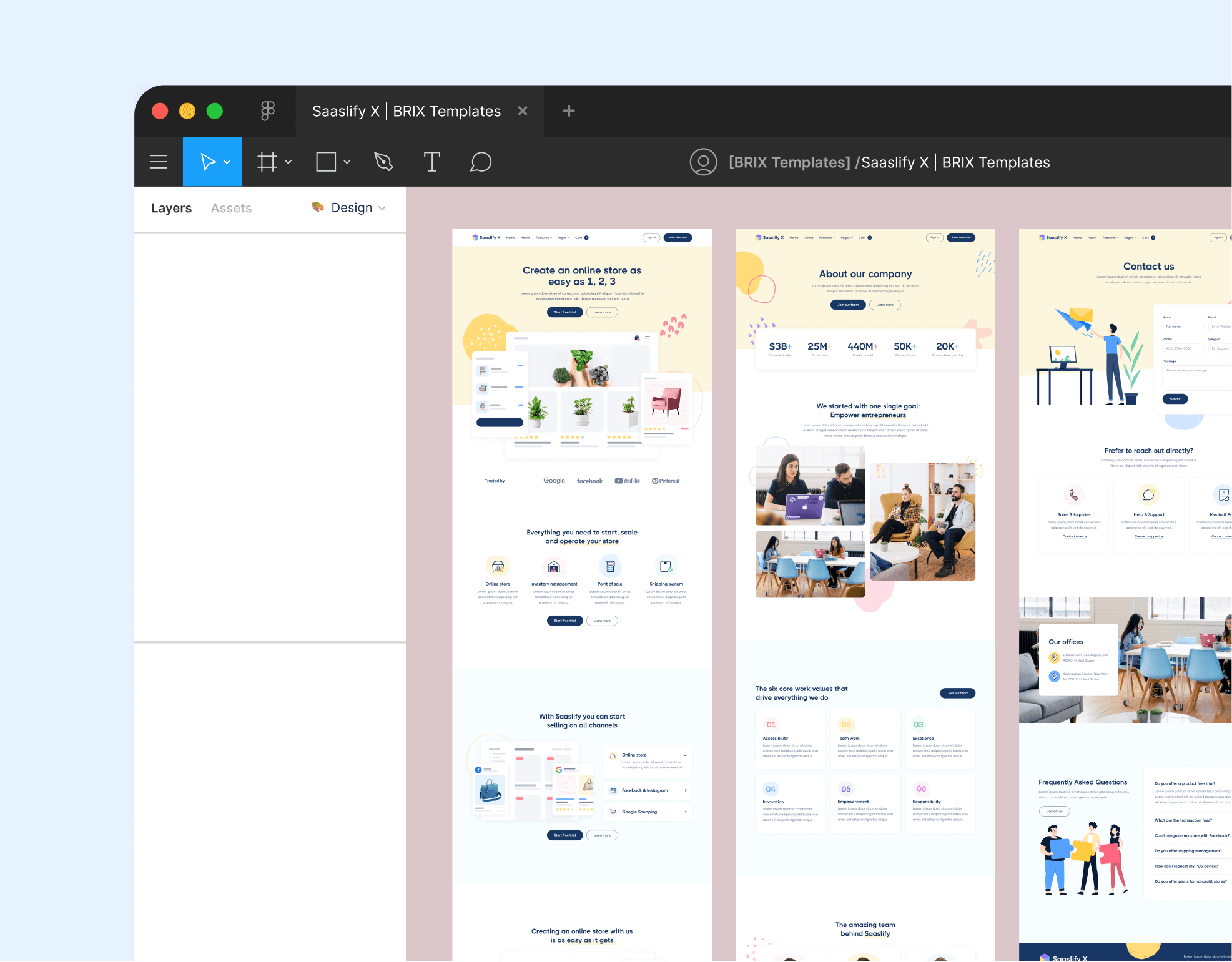Activate the Comment tool
1232x962 pixels.
click(x=480, y=162)
